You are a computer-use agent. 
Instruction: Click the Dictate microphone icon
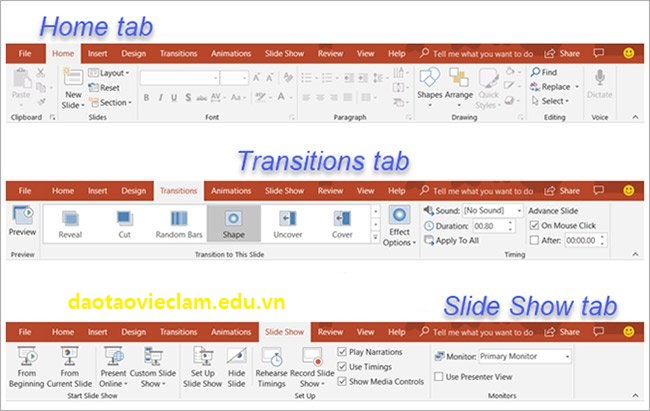click(x=599, y=78)
